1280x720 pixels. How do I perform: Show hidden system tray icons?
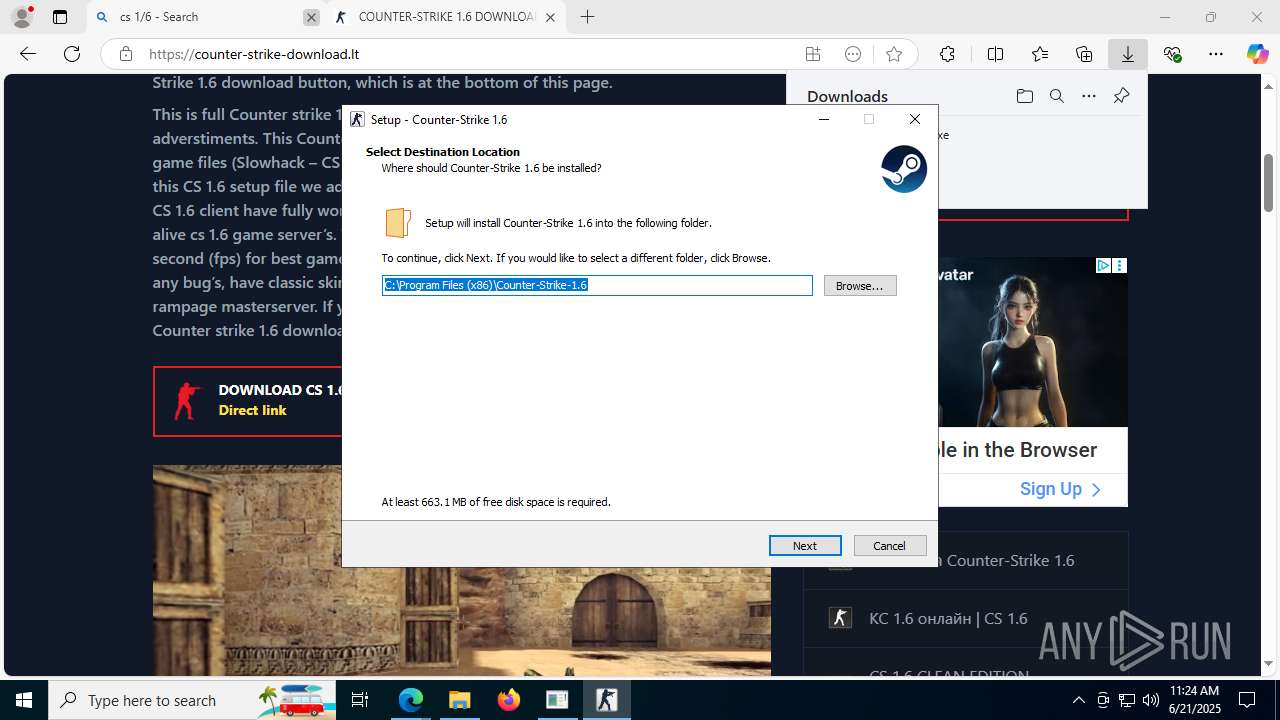tap(1078, 700)
